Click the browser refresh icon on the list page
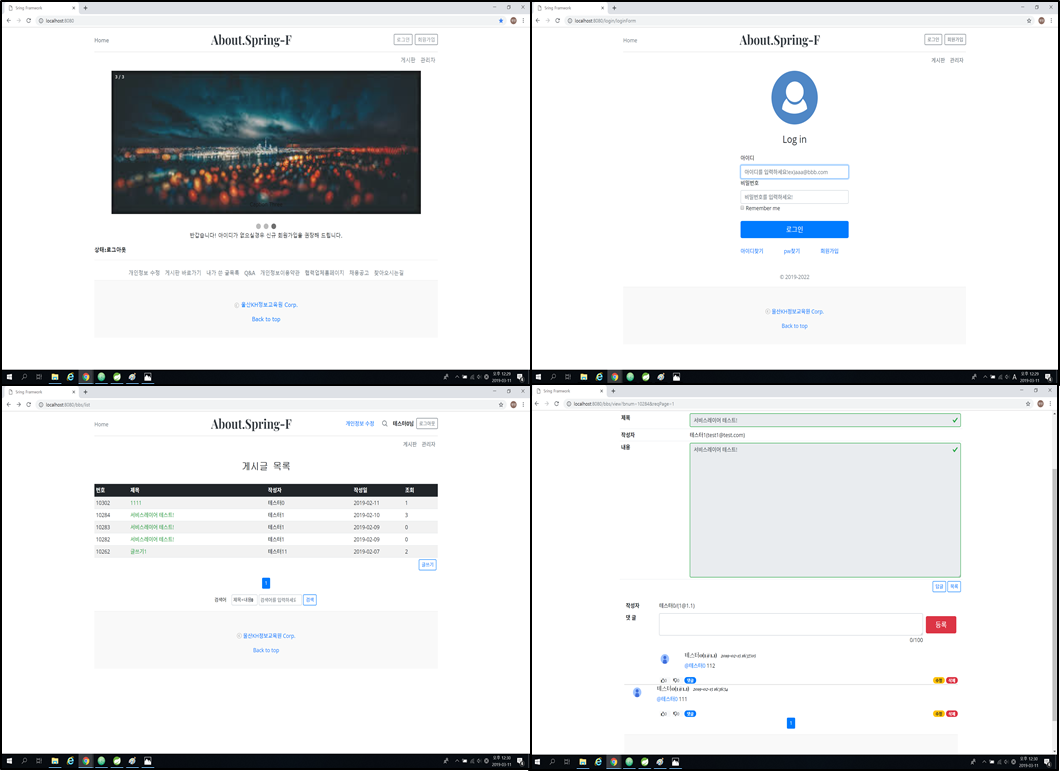Image resolution: width=1060 pixels, height=771 pixels. coord(27,404)
